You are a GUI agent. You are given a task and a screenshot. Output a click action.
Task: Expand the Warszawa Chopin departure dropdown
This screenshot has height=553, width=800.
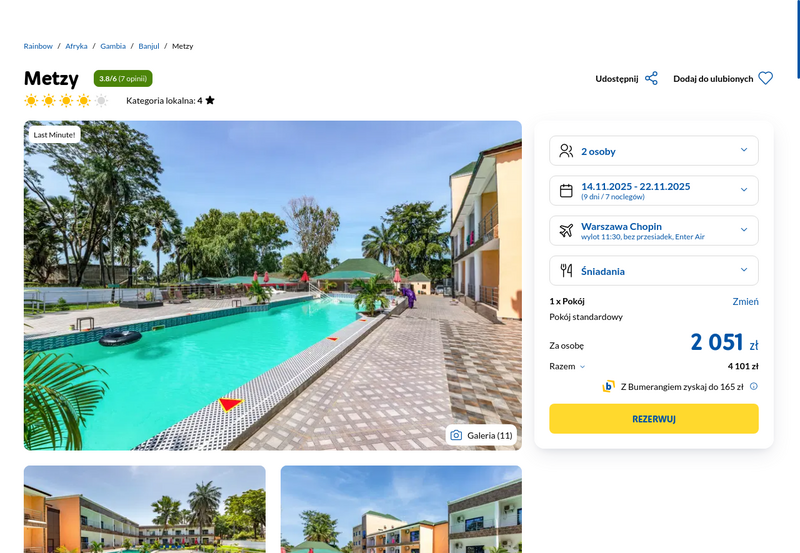(x=654, y=231)
